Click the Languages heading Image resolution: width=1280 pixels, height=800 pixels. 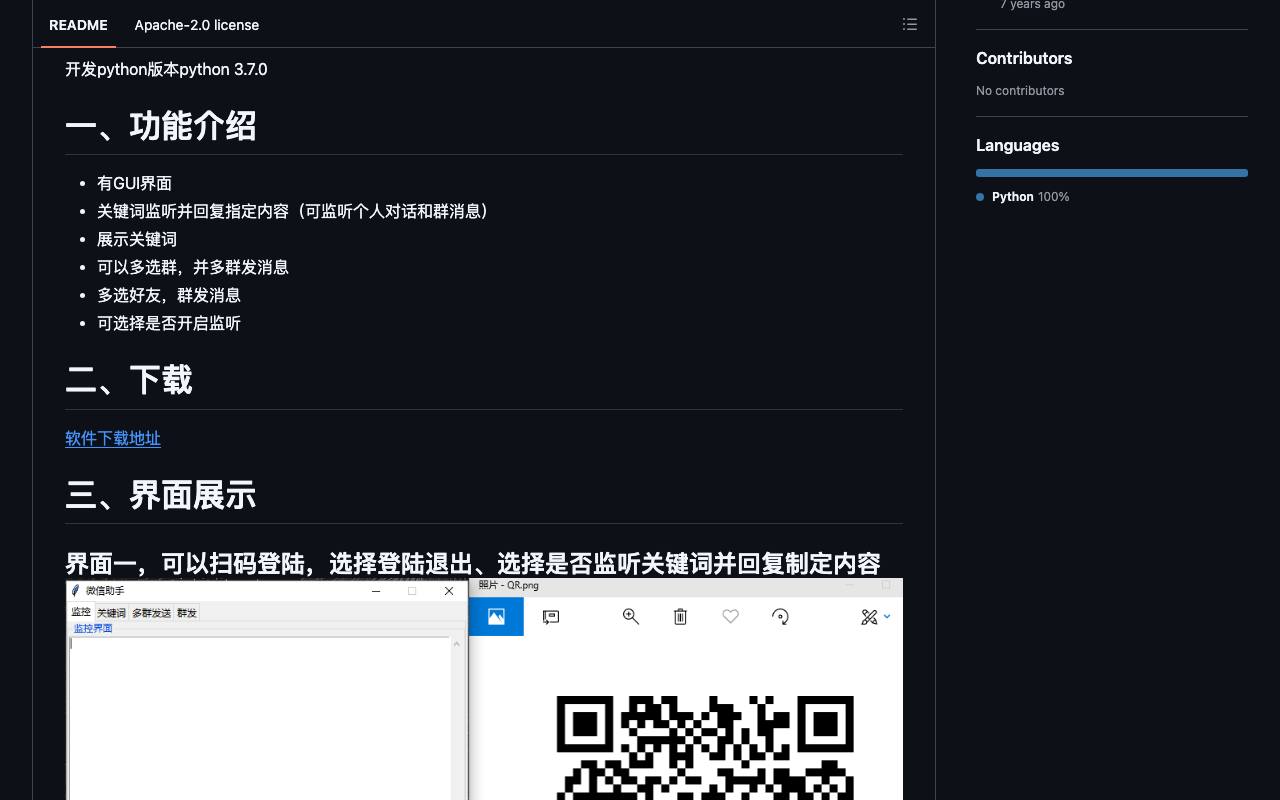pos(1017,145)
